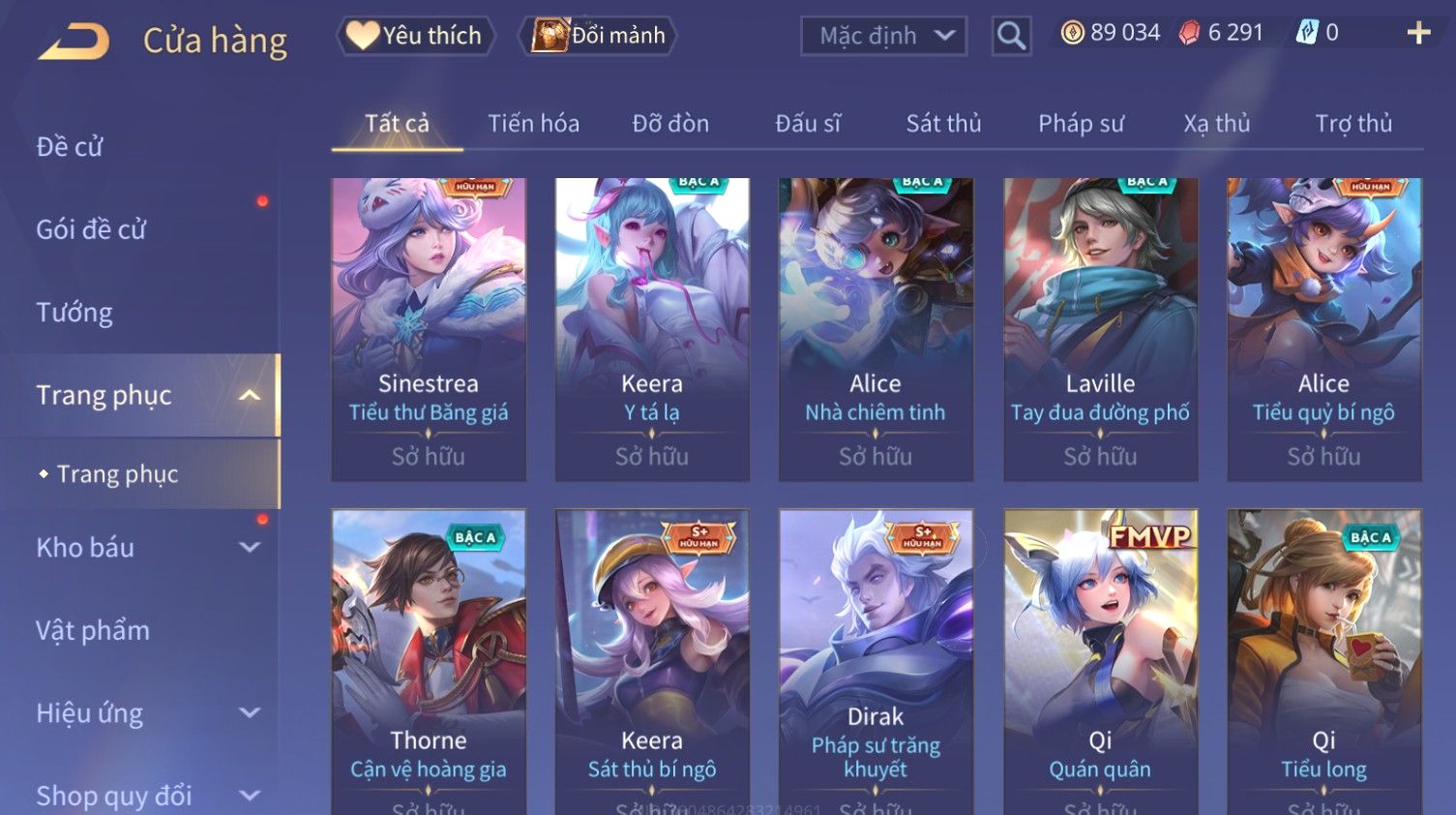1456x815 pixels.
Task: Open the search magnifier icon
Action: (x=1011, y=36)
